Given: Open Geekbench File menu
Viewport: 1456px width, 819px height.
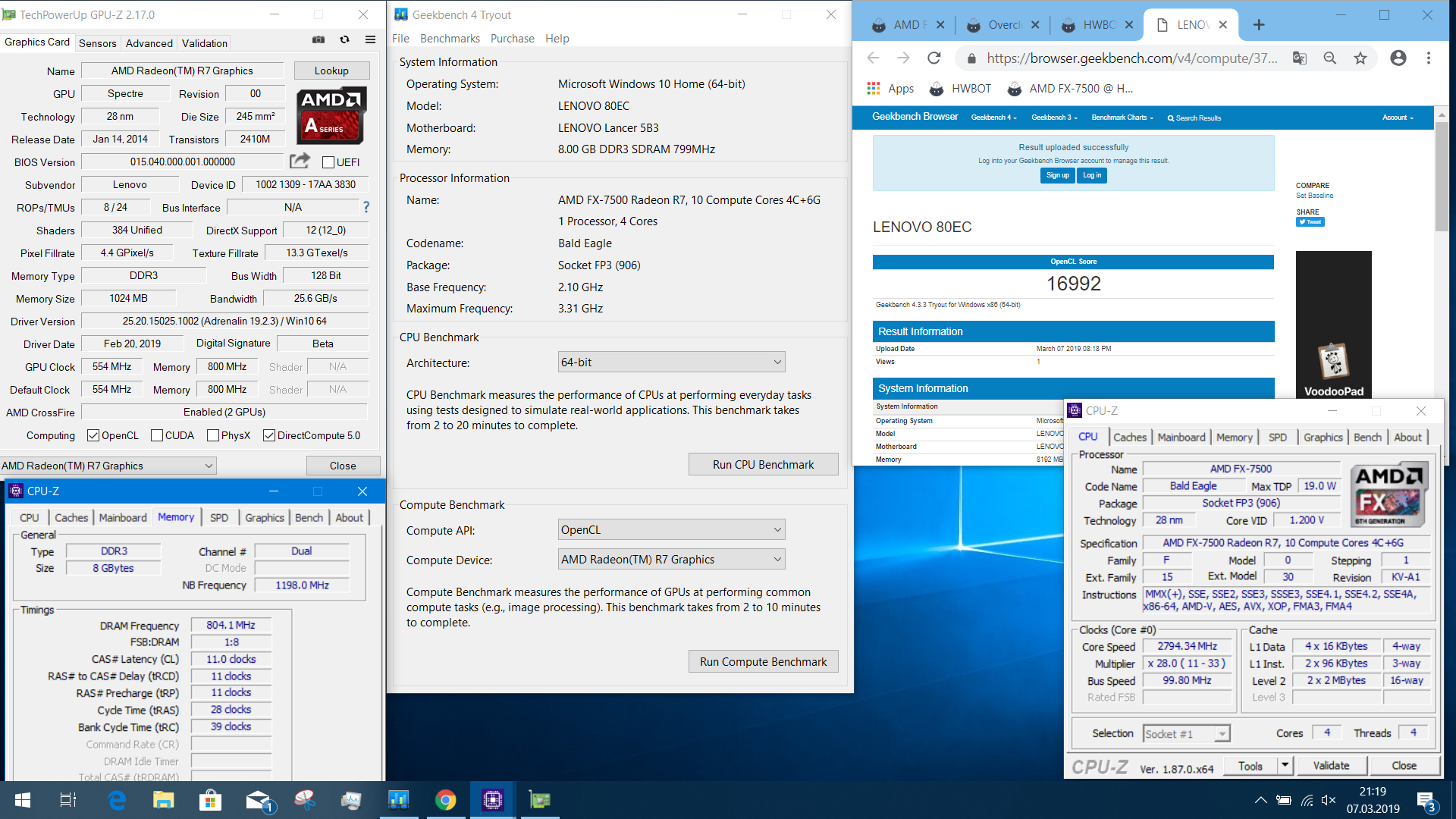Looking at the screenshot, I should 400,39.
